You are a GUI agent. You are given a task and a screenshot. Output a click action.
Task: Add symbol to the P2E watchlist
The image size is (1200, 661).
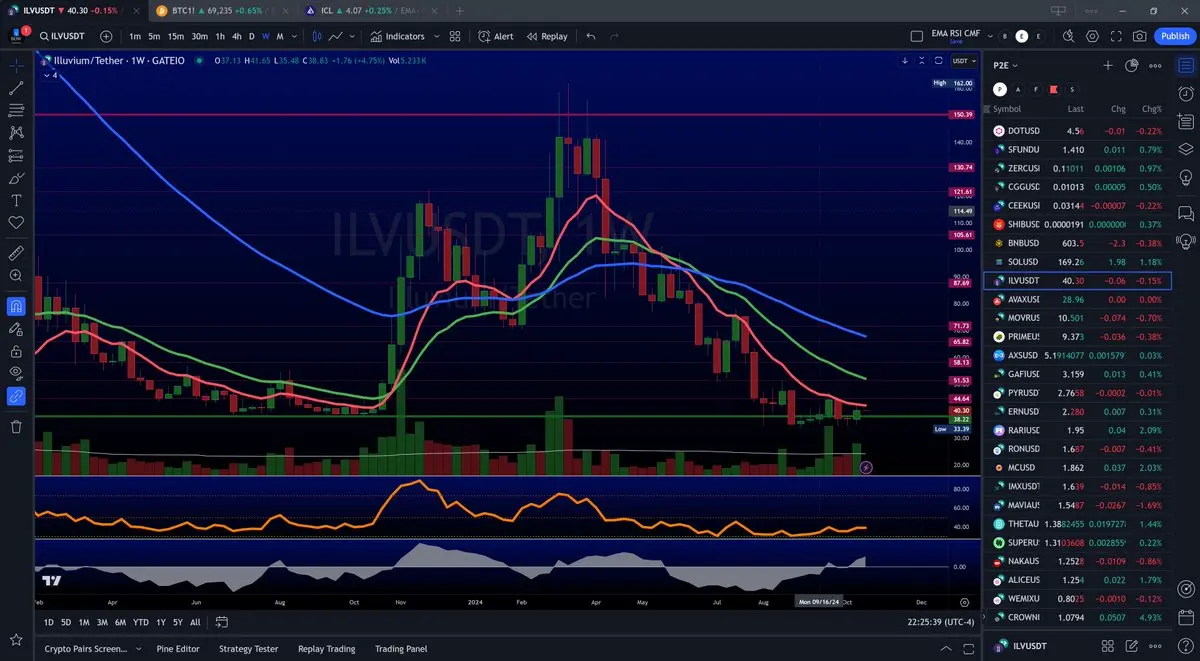click(1108, 65)
